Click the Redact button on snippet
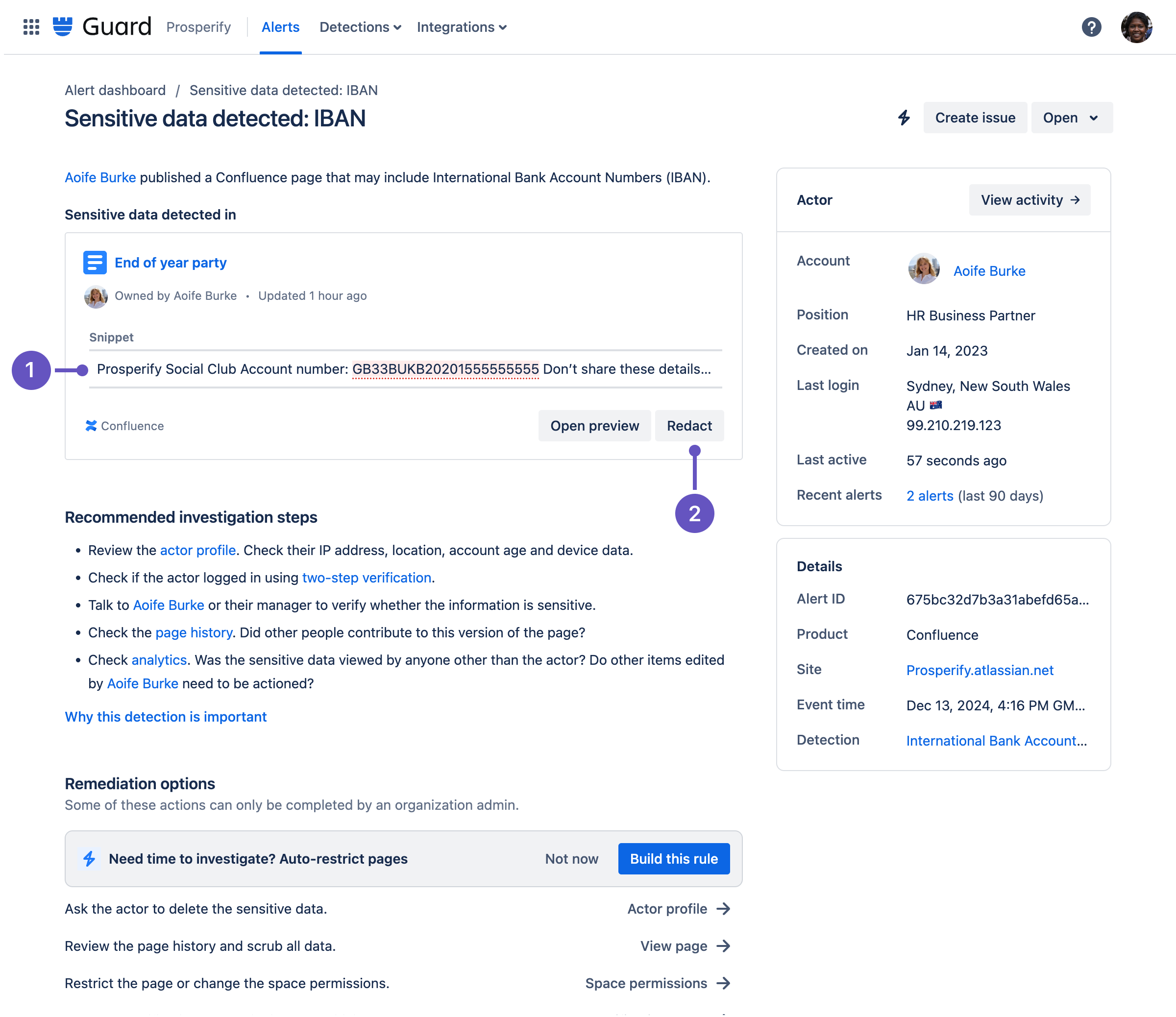 click(689, 425)
